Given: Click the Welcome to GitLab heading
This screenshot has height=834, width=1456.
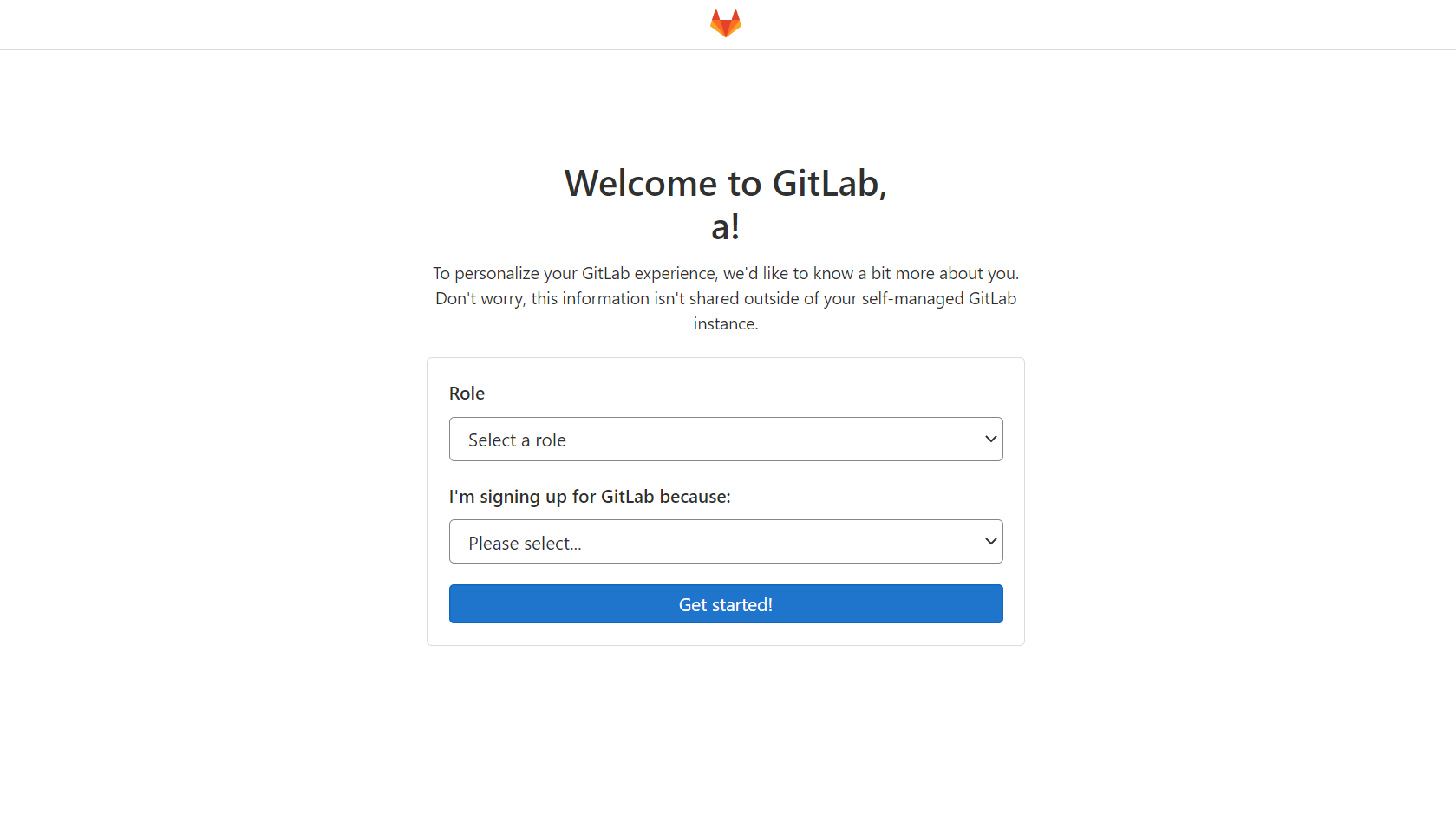Looking at the screenshot, I should 726,205.
